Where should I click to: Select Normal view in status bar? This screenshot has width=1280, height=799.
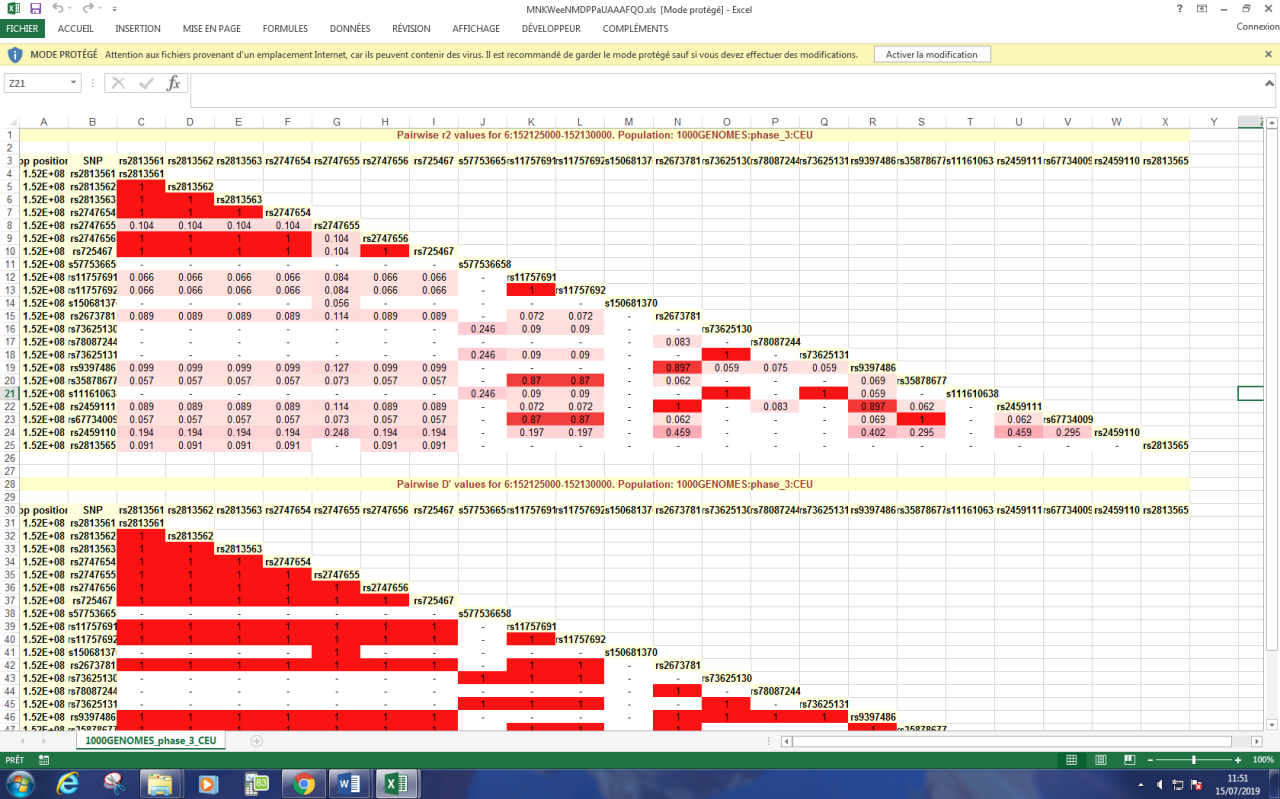click(1070, 760)
